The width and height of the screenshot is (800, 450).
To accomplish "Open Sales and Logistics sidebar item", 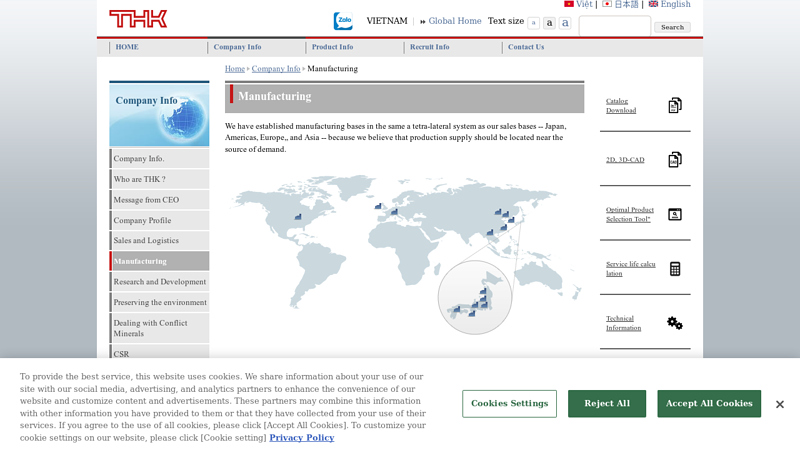I will [159, 240].
